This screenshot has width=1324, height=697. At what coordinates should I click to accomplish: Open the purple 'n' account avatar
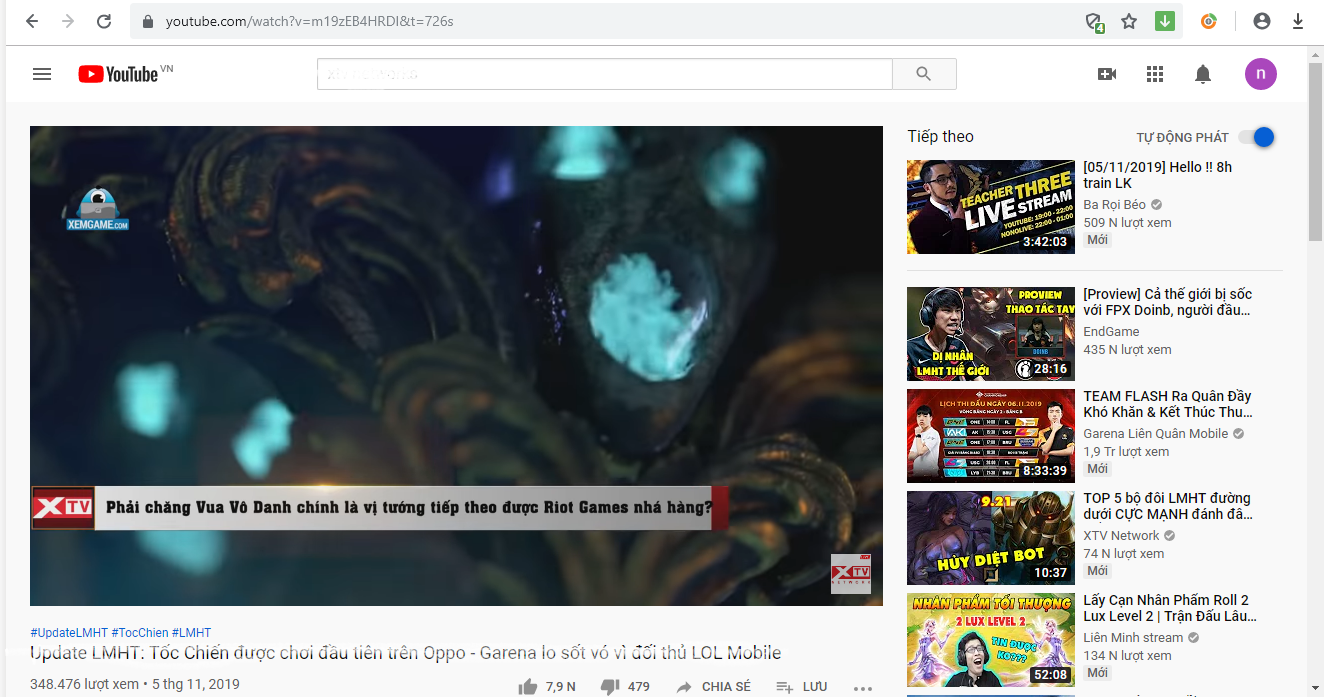[1261, 74]
